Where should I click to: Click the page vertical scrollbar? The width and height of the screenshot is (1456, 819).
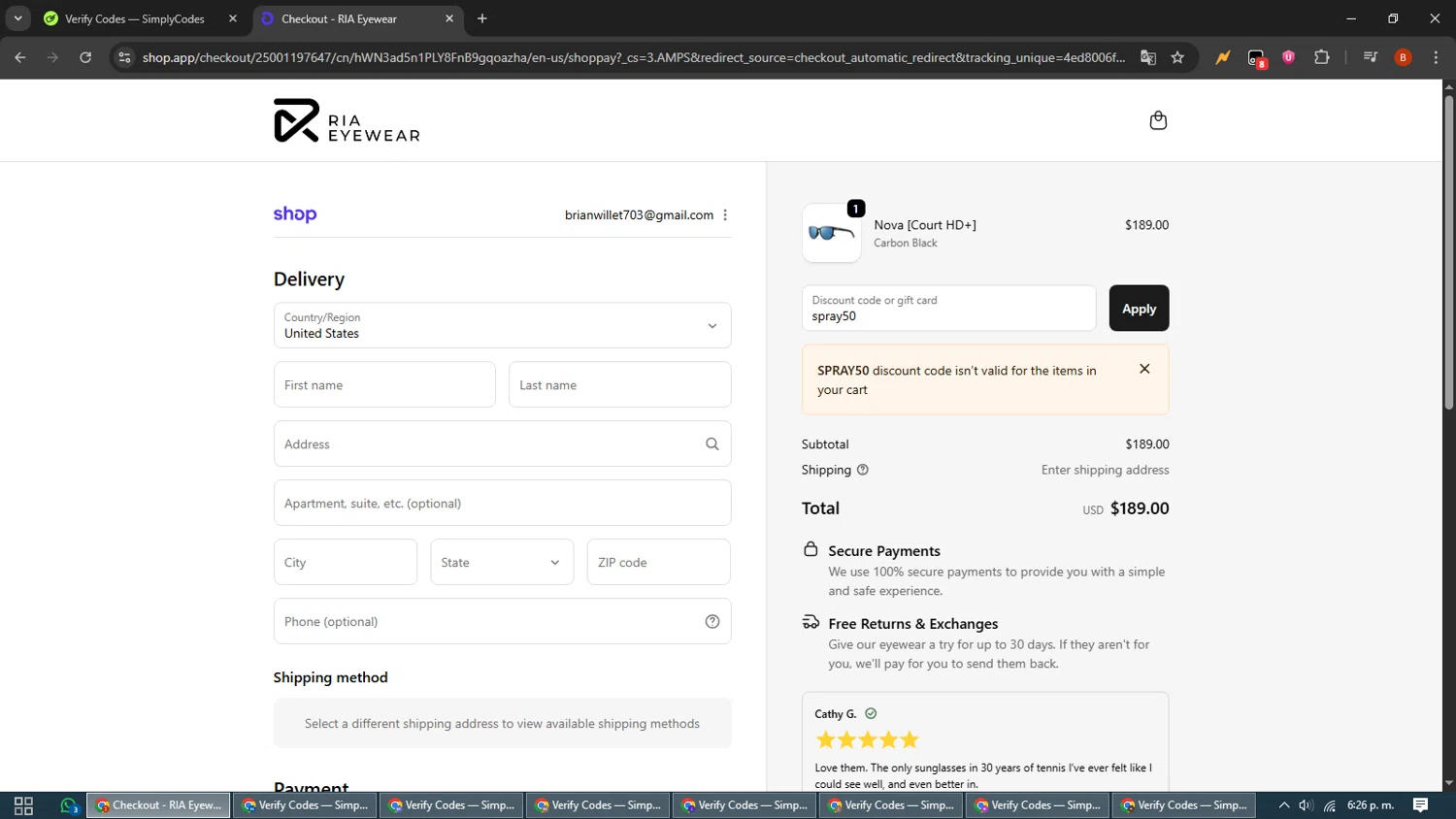tap(1448, 250)
